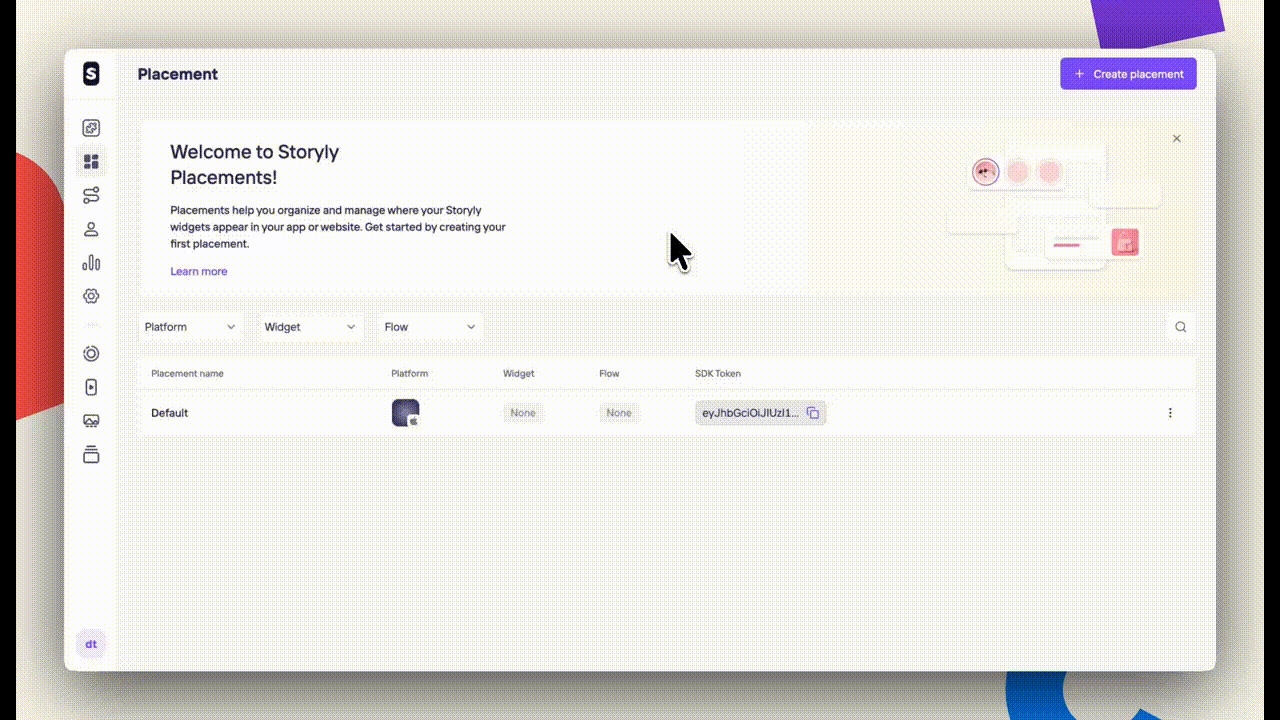
Task: Follow the Learn more link
Action: click(x=199, y=271)
